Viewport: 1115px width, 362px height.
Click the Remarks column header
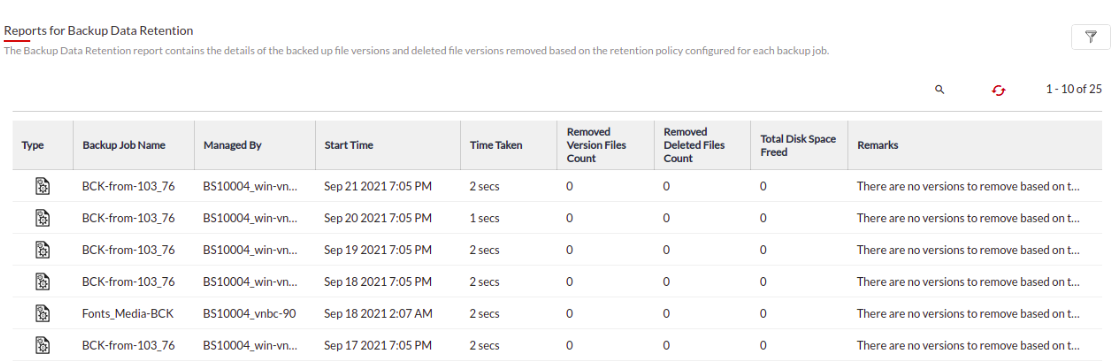pyautogui.click(x=877, y=145)
